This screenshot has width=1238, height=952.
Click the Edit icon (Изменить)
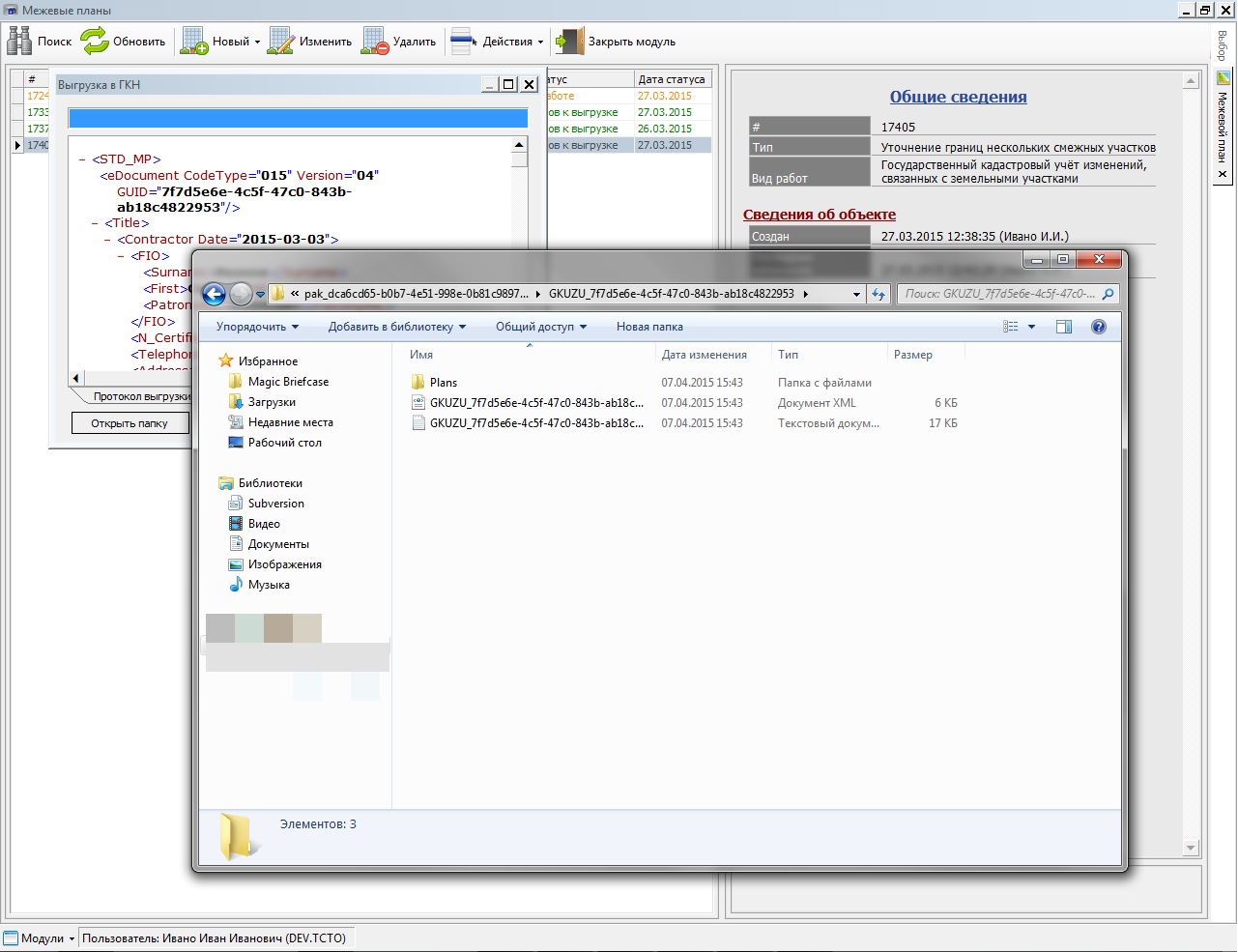click(x=280, y=41)
